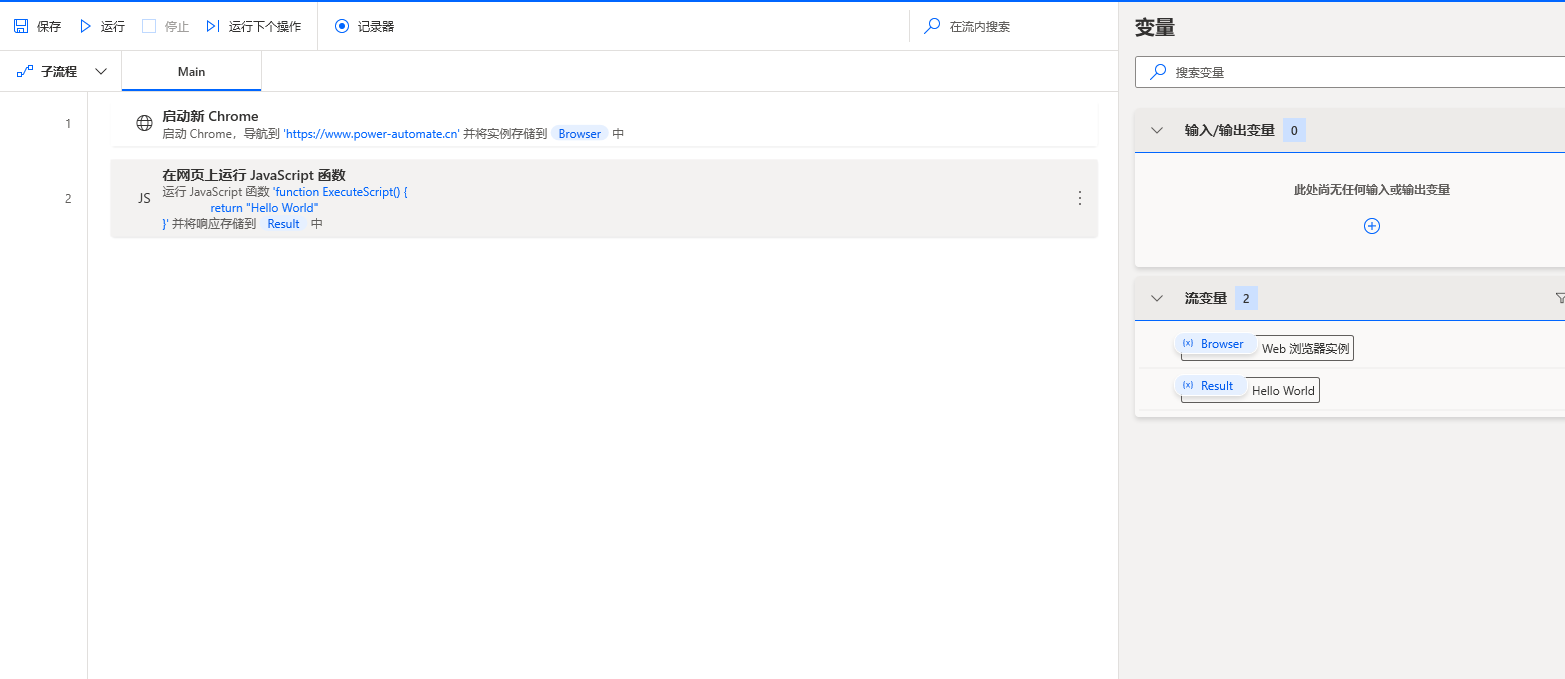The image size is (1565, 679).
Task: Click the JS icon of action 2
Action: 144,198
